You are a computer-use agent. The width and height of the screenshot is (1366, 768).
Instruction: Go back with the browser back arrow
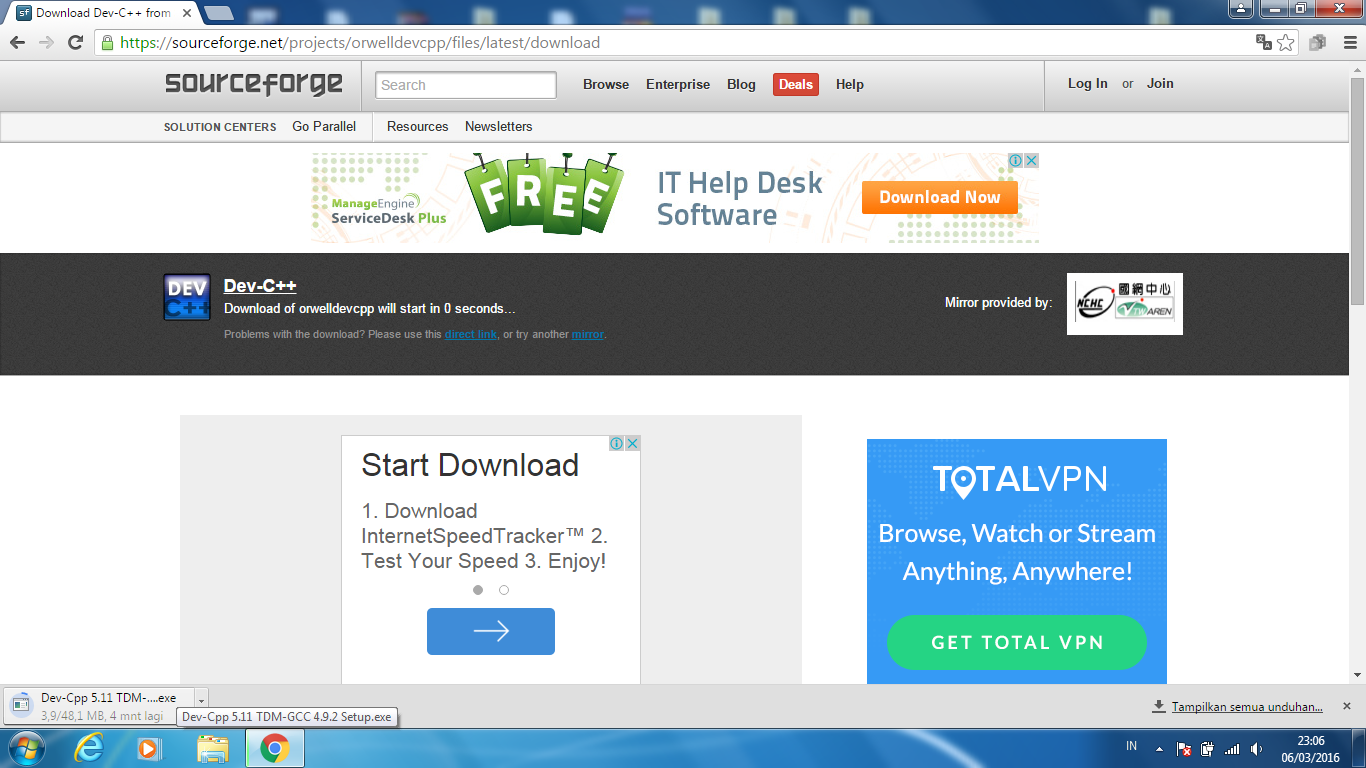click(x=17, y=42)
